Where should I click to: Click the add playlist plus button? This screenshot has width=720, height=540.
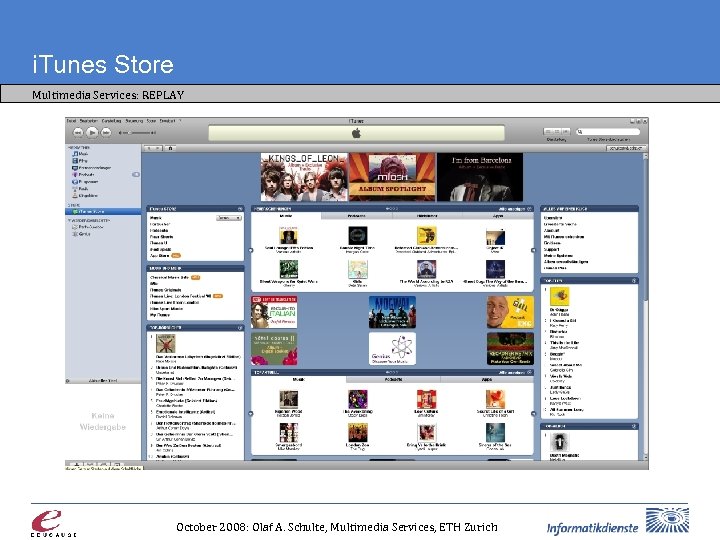click(77, 464)
